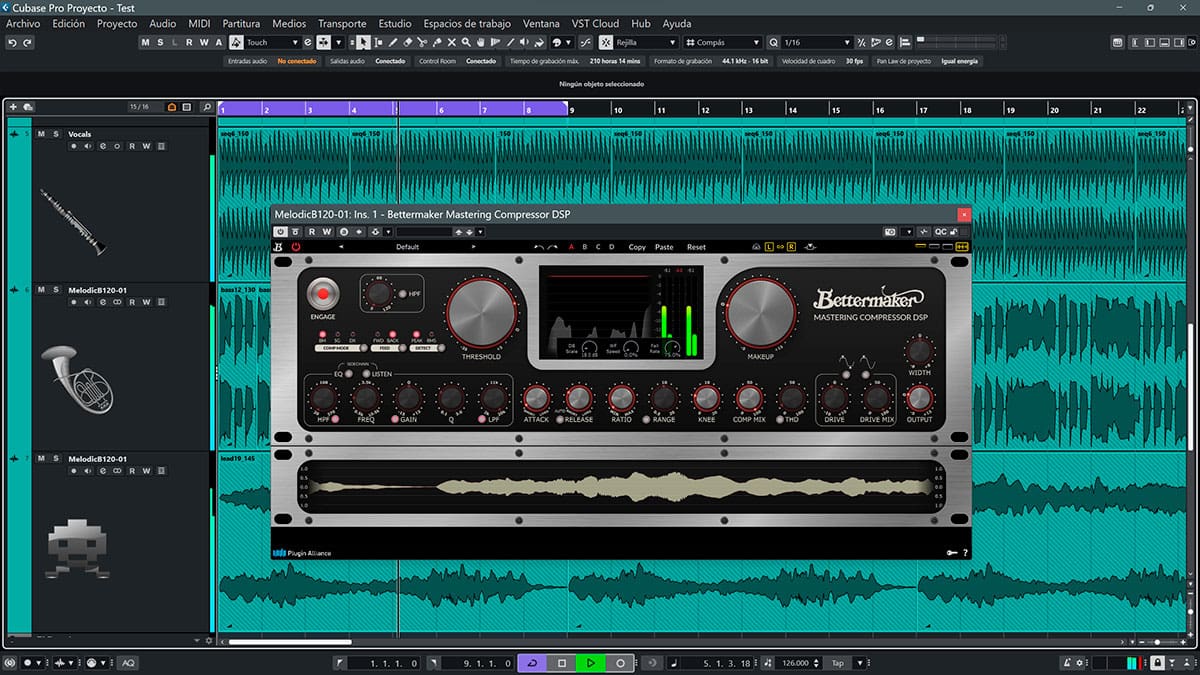Open the Rejilla snap type dropdown
This screenshot has height=675, width=1200.
pos(647,43)
